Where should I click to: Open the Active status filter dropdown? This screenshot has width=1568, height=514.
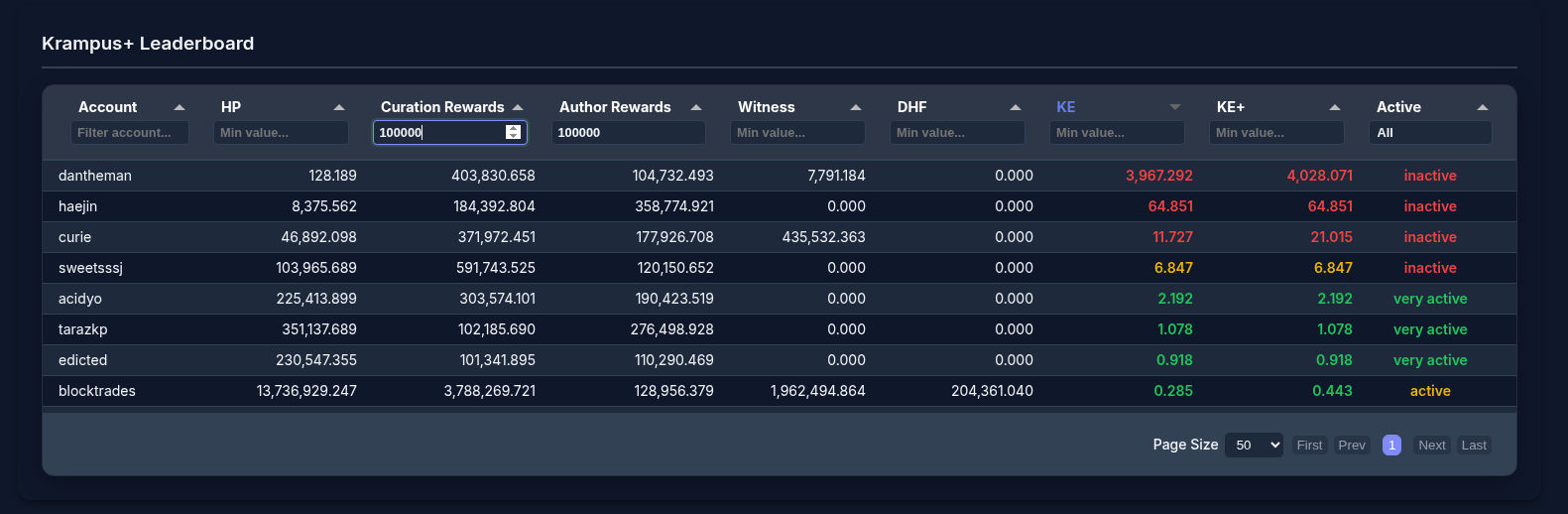(1430, 133)
